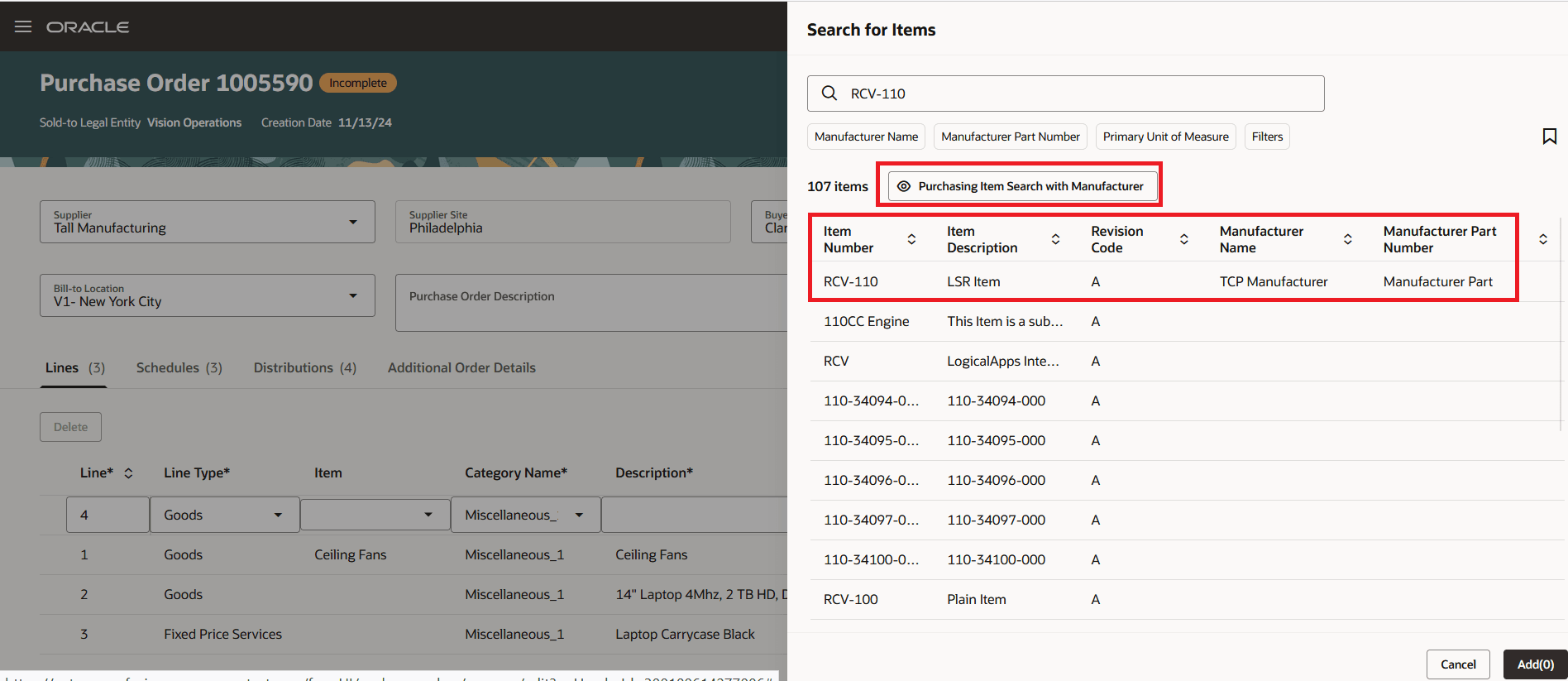Sort by Manufacturer Name column
1568x681 pixels.
click(x=1347, y=239)
